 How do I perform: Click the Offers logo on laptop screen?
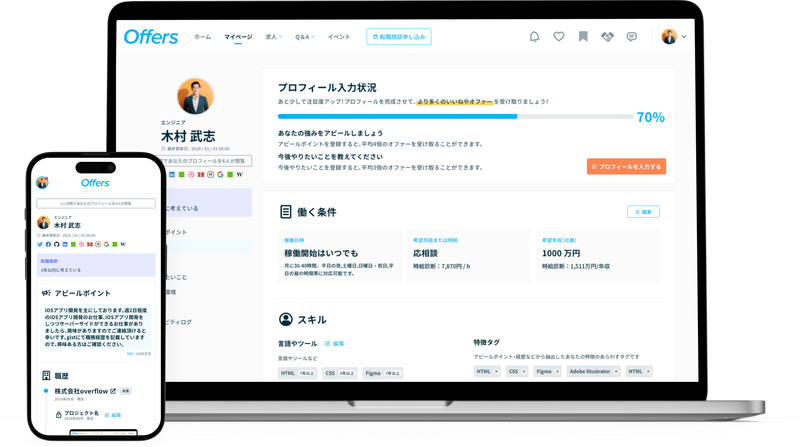(x=151, y=37)
